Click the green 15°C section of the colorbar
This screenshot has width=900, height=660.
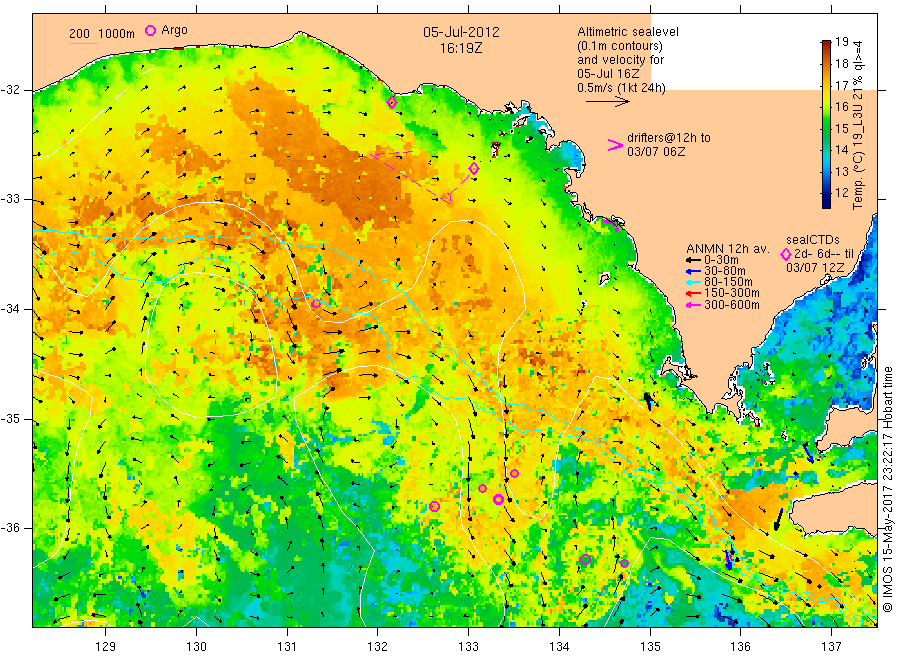[x=827, y=129]
